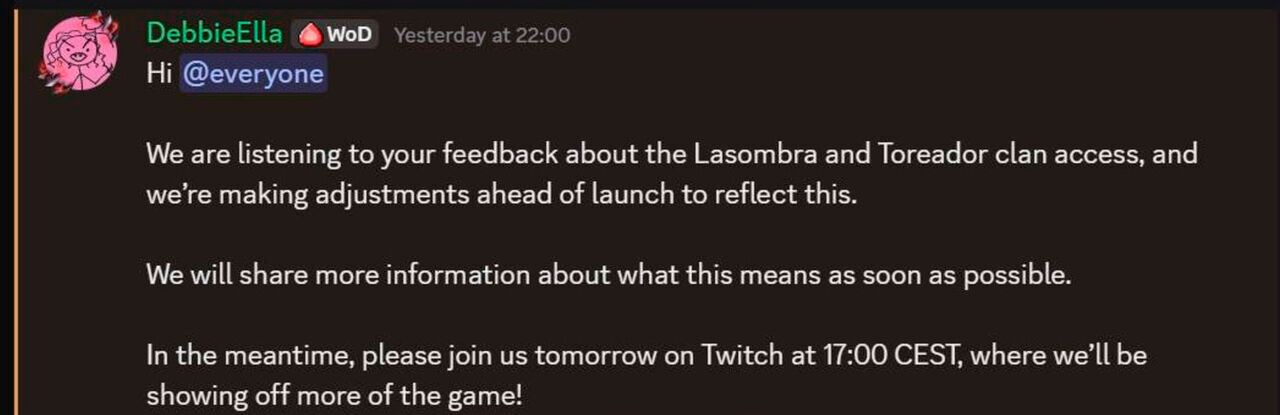Click the word 'Hi' in the message

[159, 75]
